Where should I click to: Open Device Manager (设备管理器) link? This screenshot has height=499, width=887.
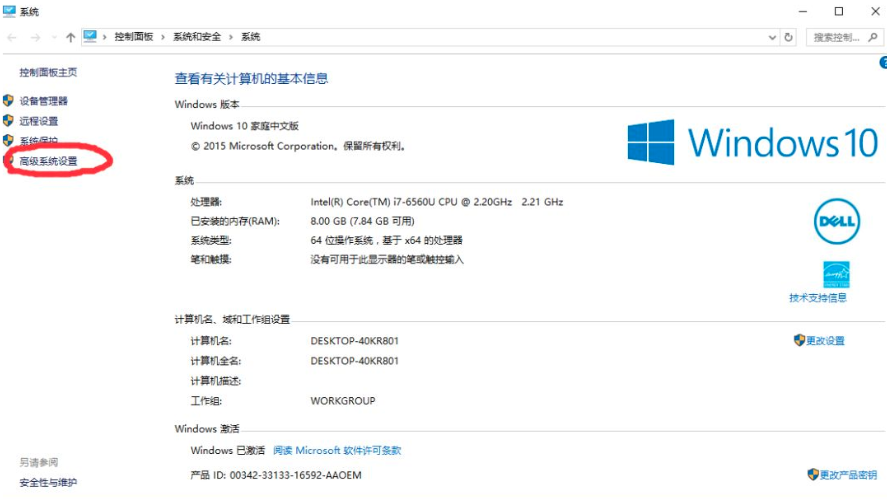click(44, 101)
